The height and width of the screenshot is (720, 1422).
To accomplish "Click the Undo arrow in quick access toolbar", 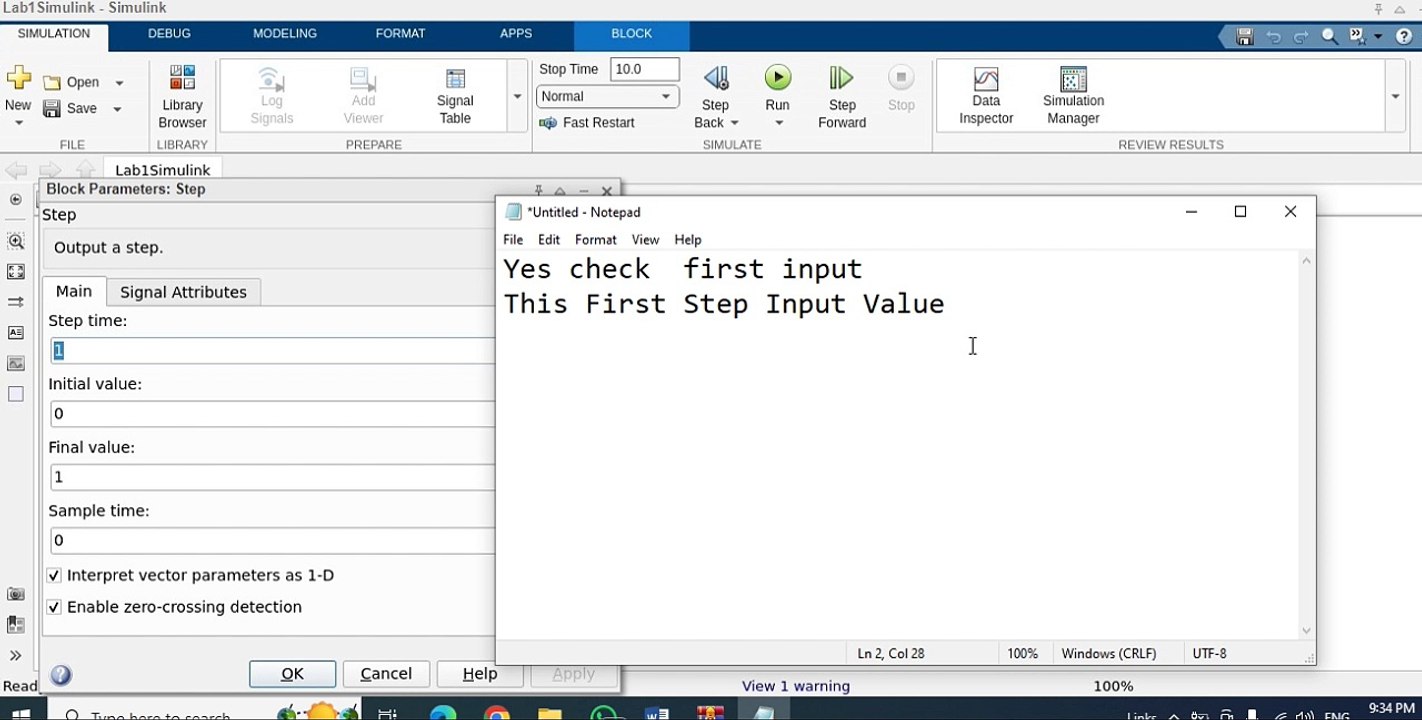I will click(1273, 36).
